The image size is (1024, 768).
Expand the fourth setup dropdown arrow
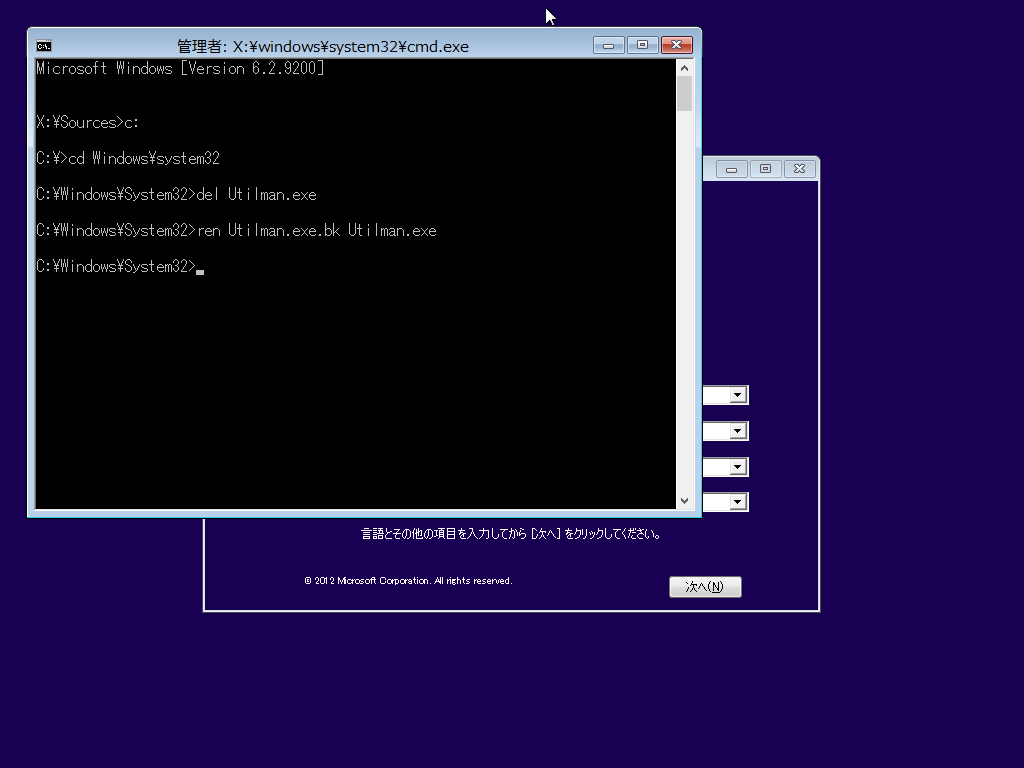[x=738, y=502]
